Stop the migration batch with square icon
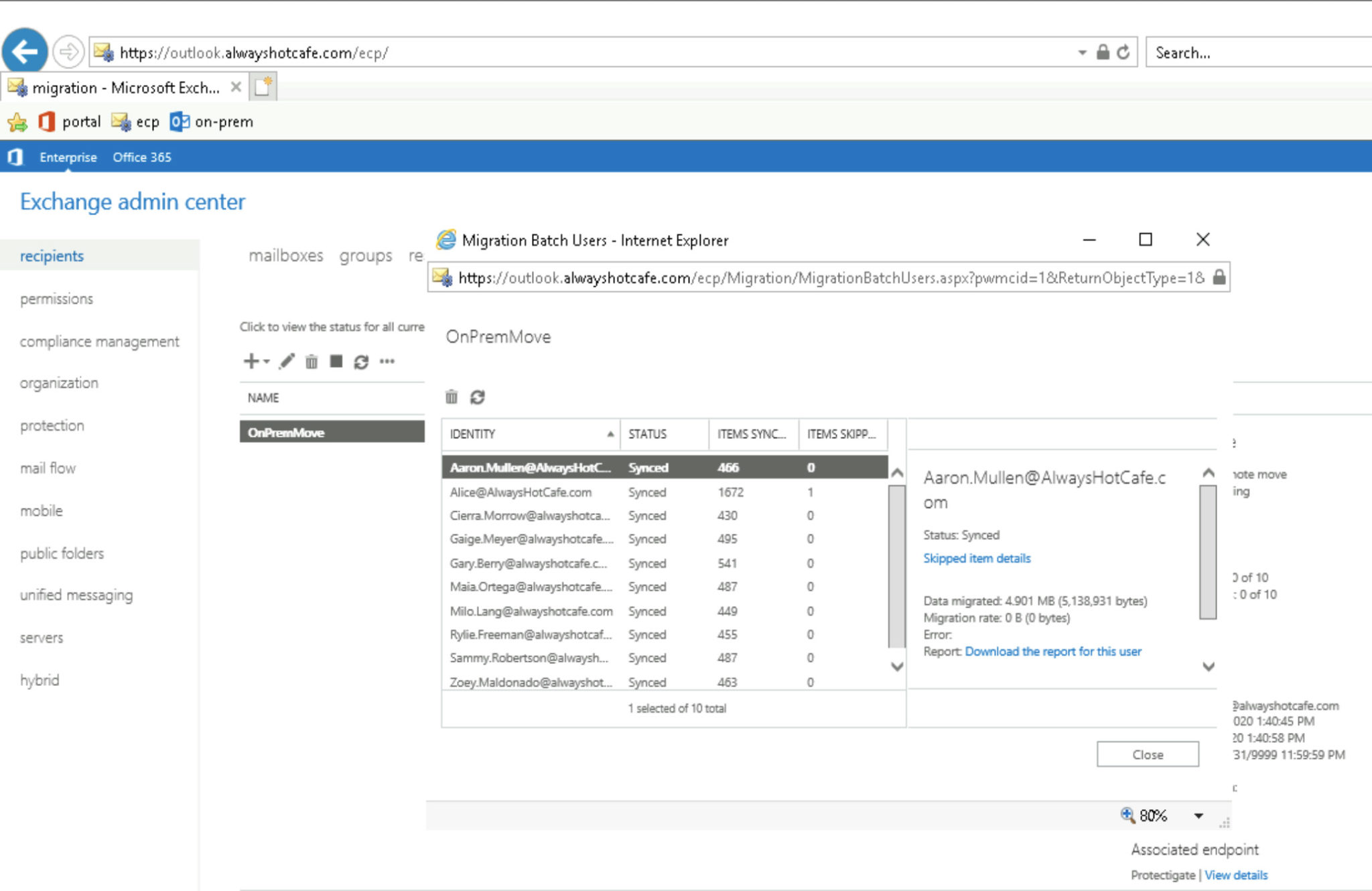This screenshot has height=891, width=1372. point(336,361)
